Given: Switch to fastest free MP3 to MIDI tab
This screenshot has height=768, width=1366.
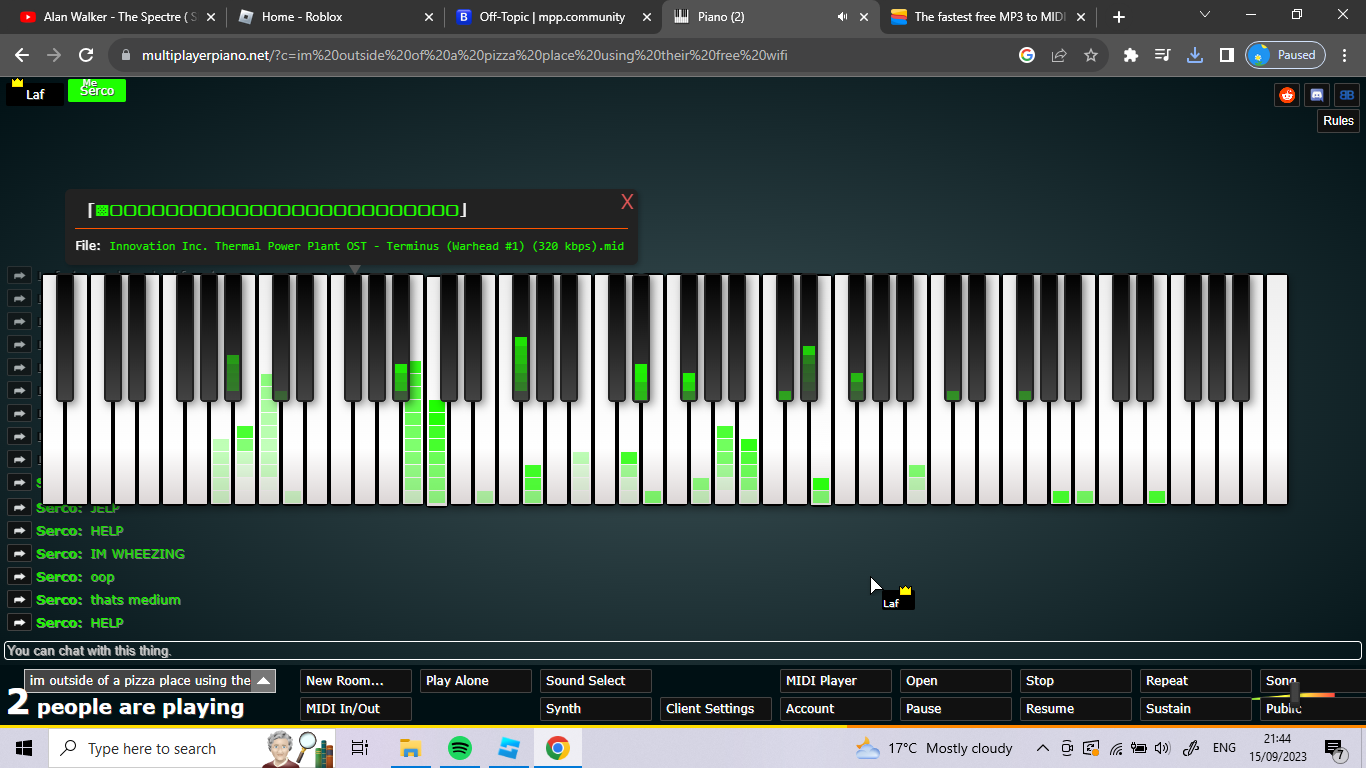Looking at the screenshot, I should [x=988, y=17].
